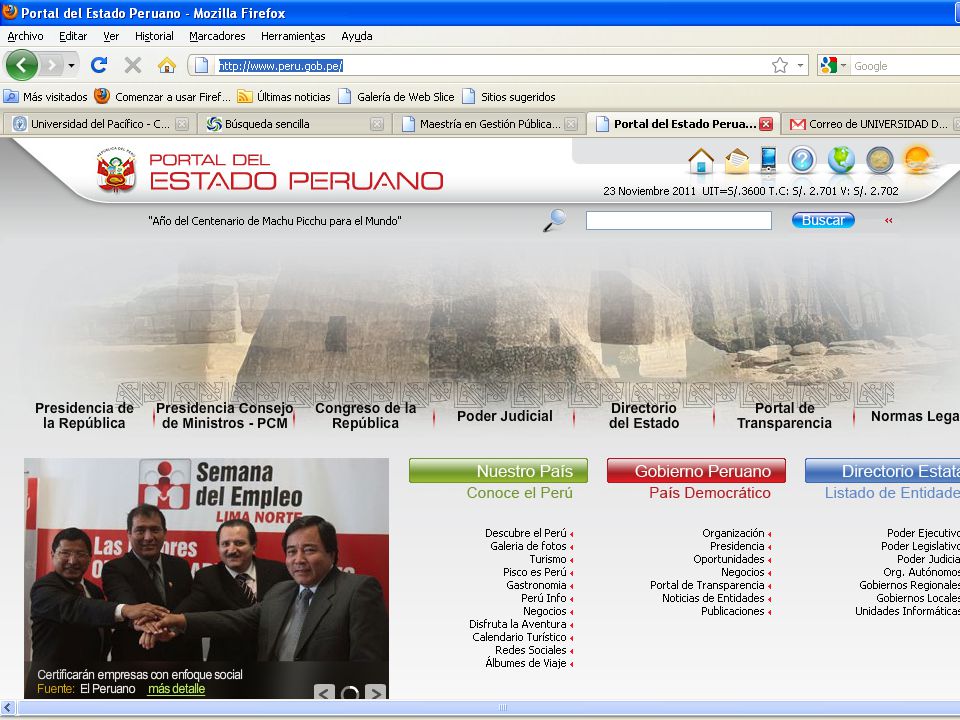Open the Galería de fotos link
The image size is (960, 720).
528,546
